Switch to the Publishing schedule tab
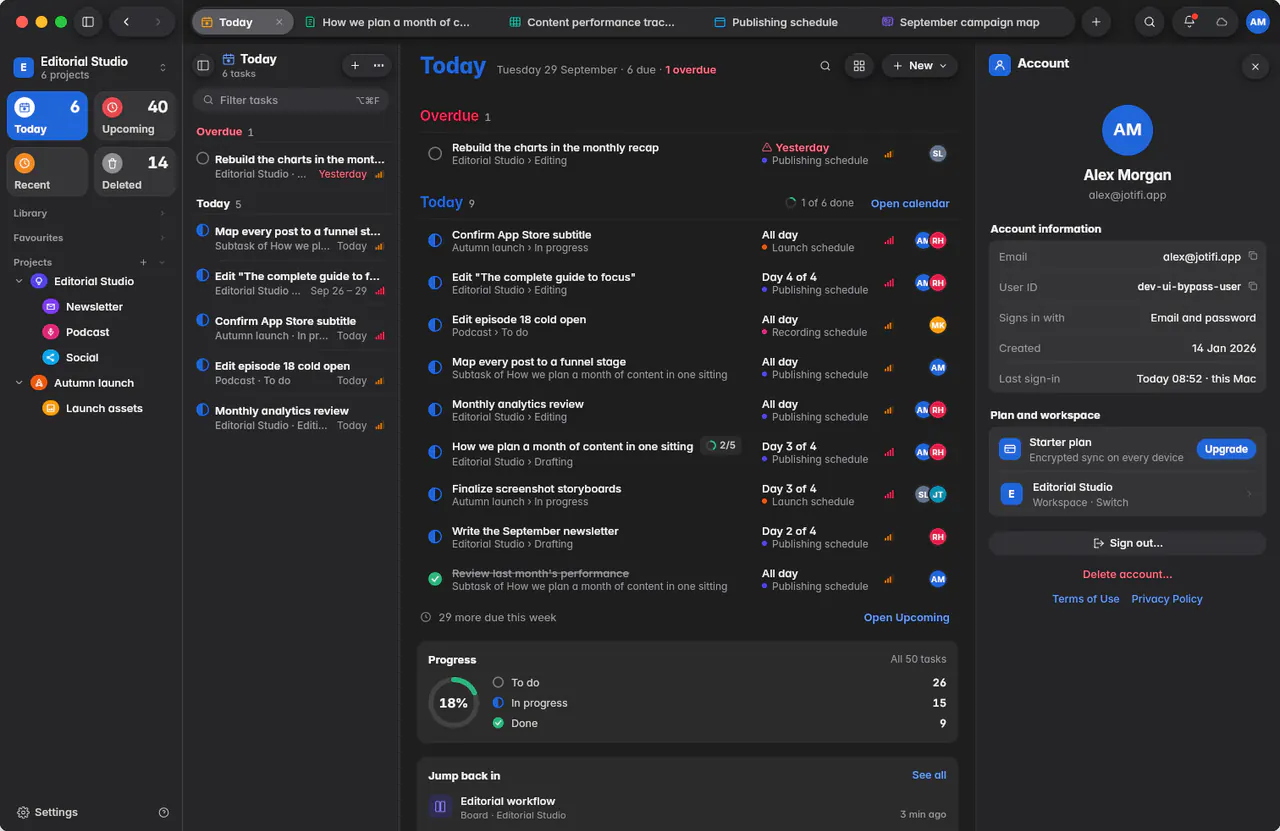This screenshot has width=1280, height=831. [777, 22]
